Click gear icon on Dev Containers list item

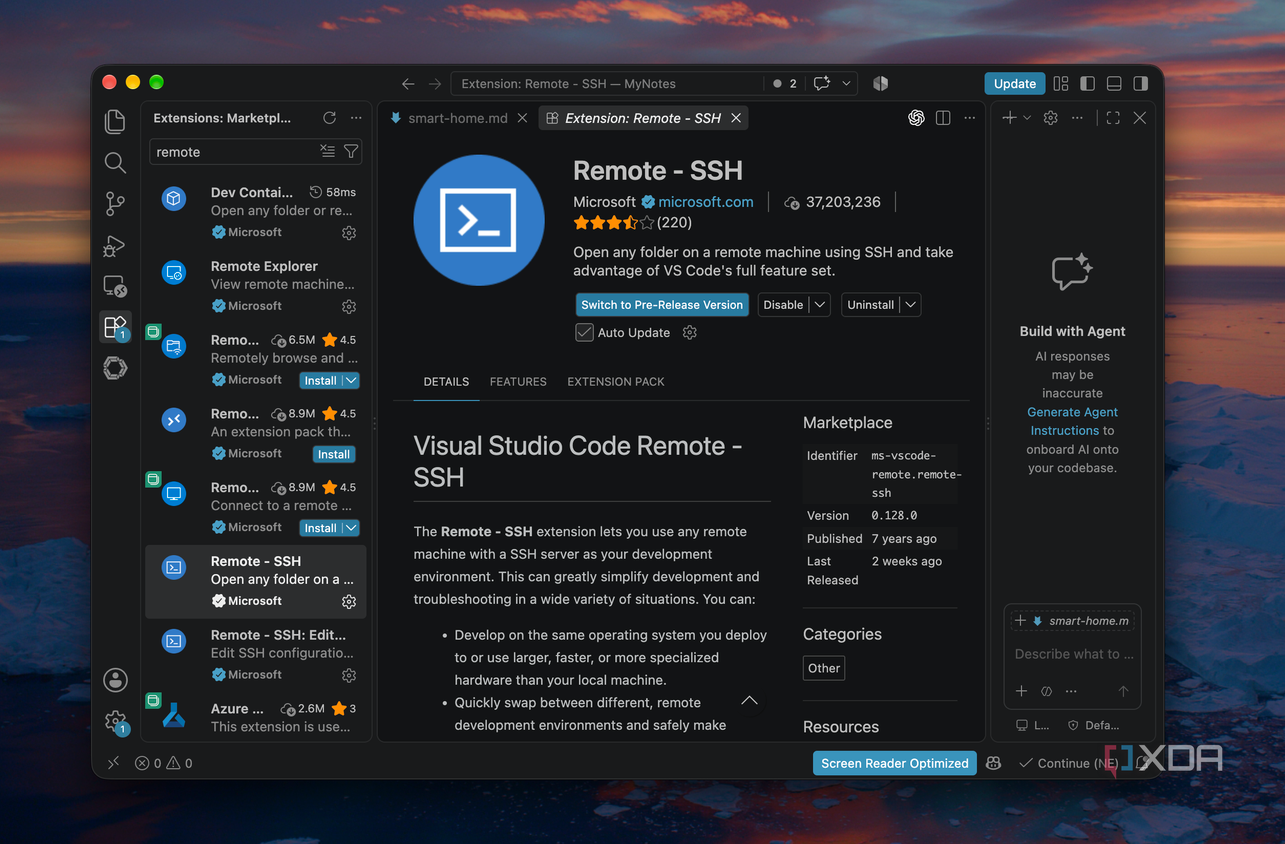[x=349, y=232]
